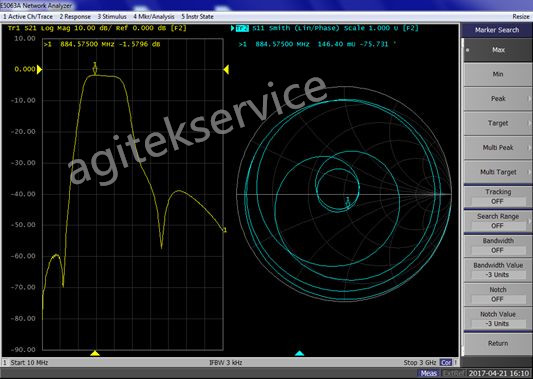
Task: Click the cyan marker triangle below the Smith chart
Action: coord(299,354)
